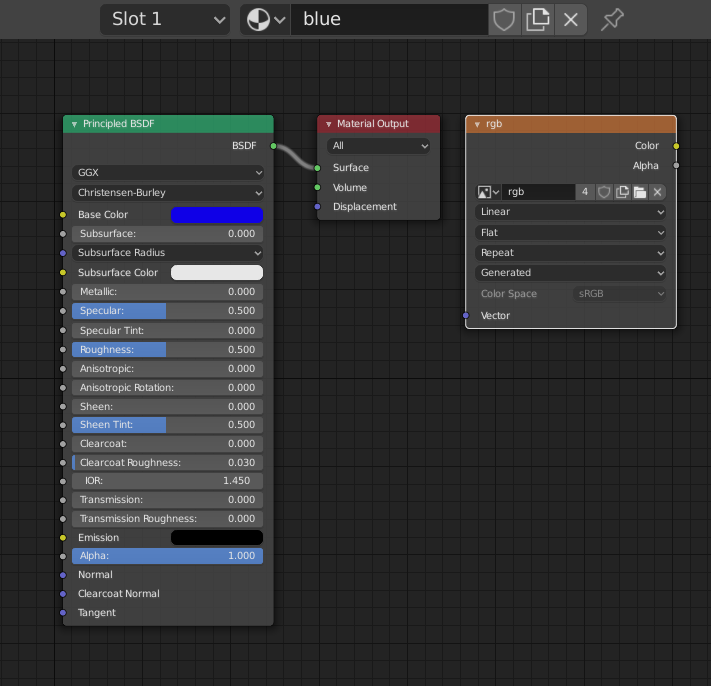The image size is (711, 686).
Task: Open image file with the folder icon
Action: pos(640,192)
